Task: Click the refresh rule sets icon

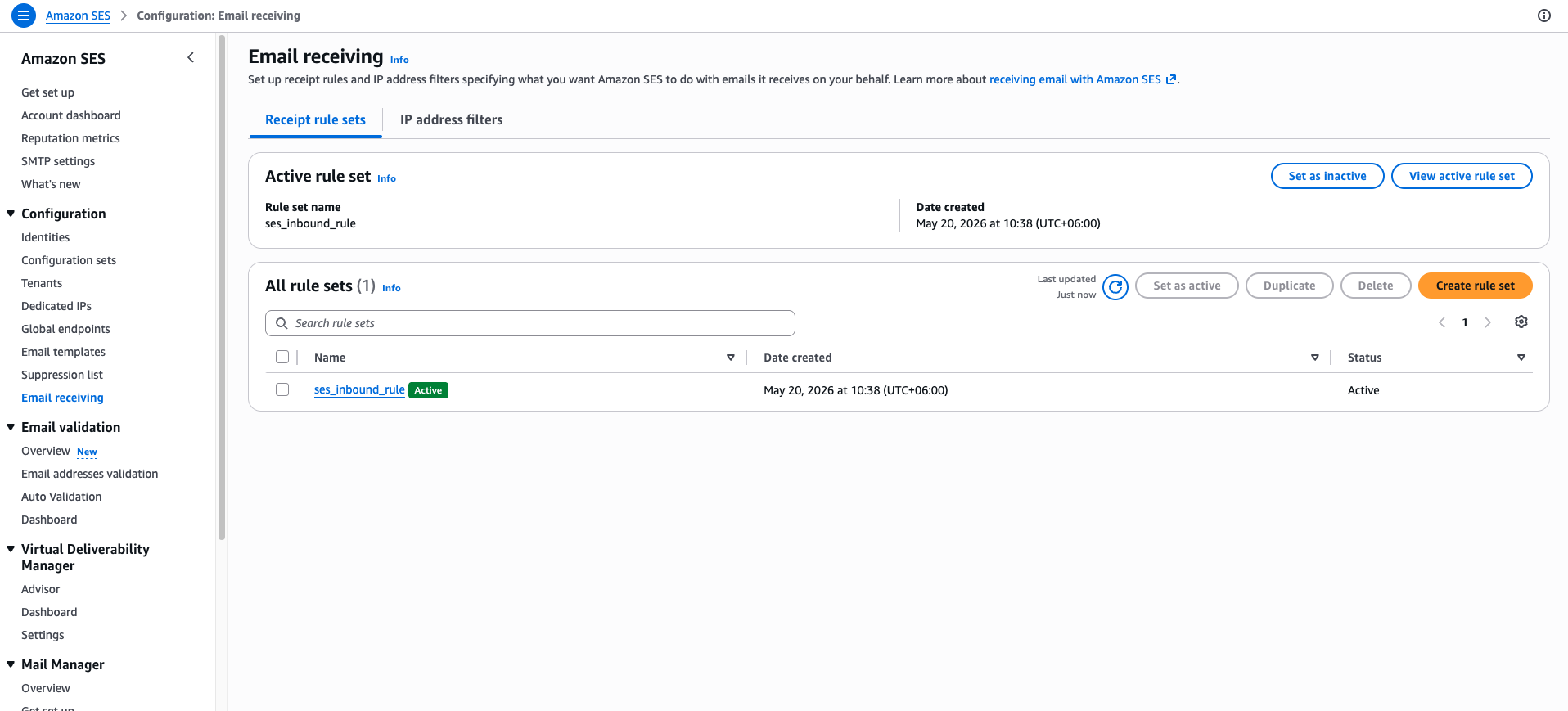Action: pyautogui.click(x=1115, y=286)
